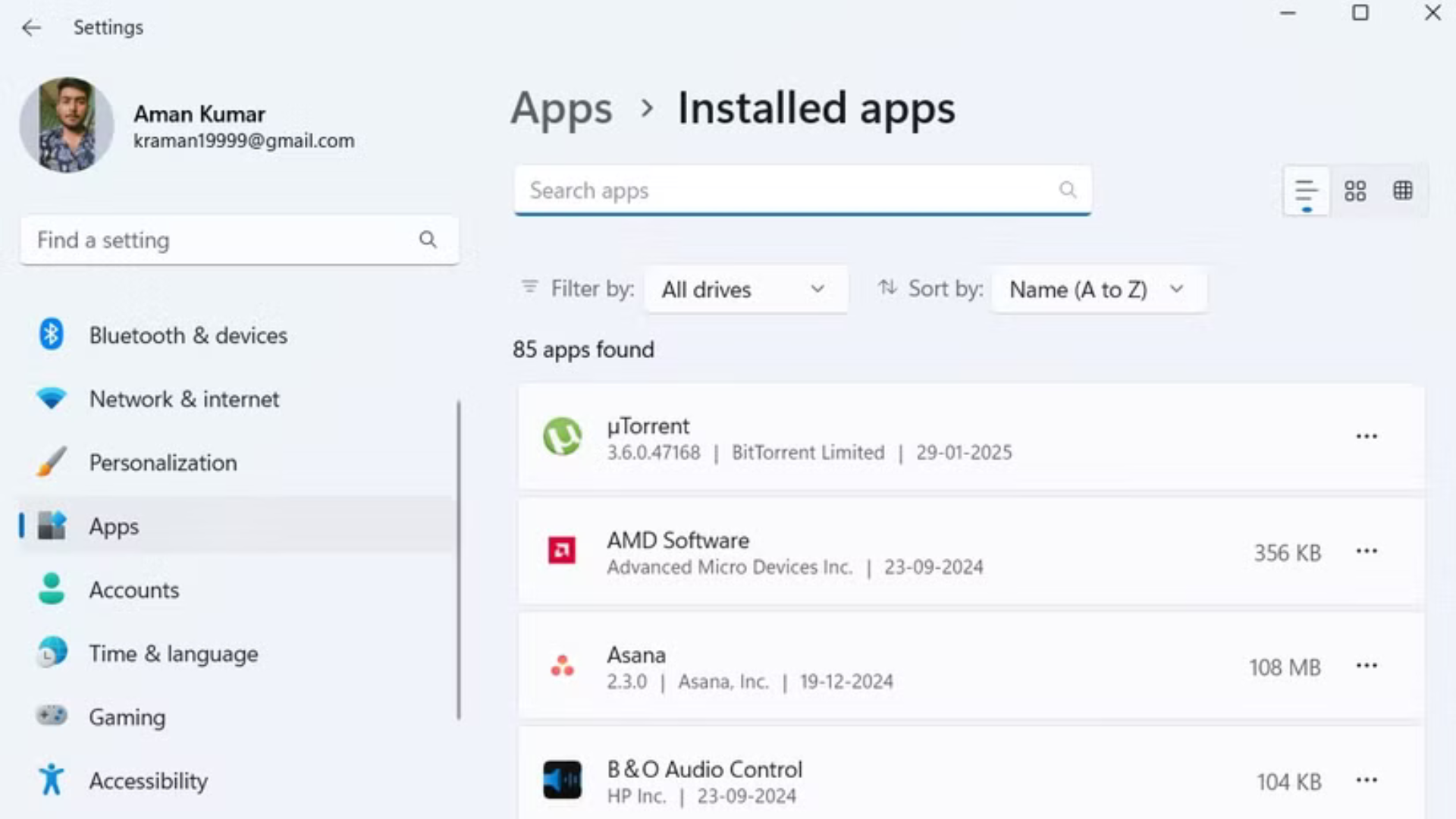1456x819 pixels.
Task: Click inside the Search apps field
Action: 758,190
